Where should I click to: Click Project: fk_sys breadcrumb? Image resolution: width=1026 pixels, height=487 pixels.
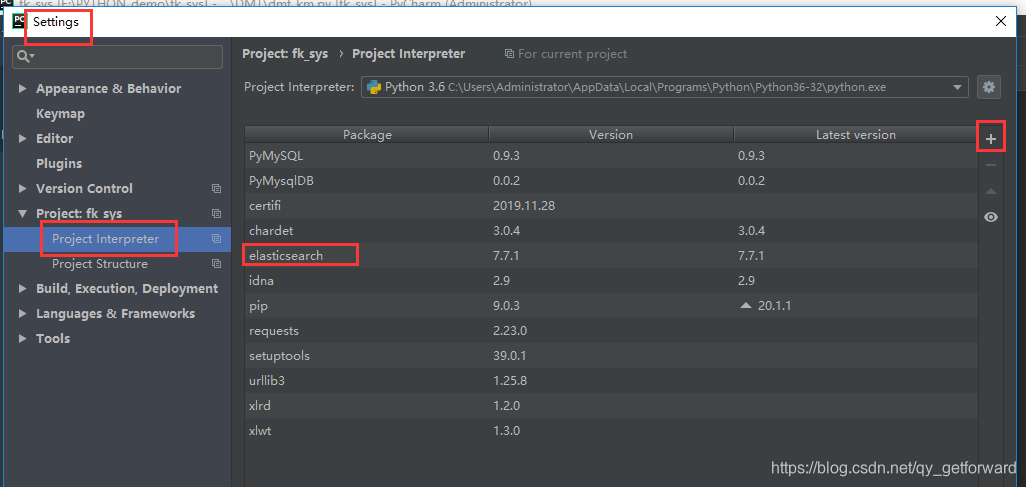coord(285,54)
